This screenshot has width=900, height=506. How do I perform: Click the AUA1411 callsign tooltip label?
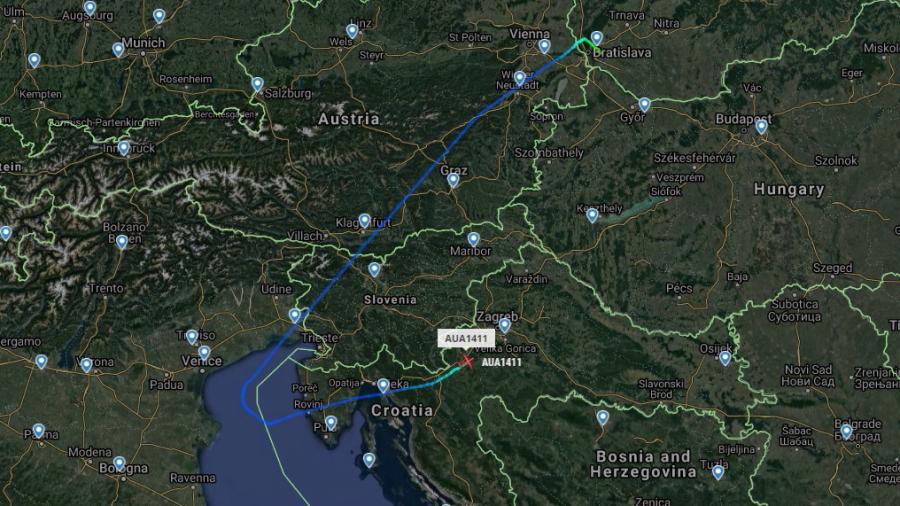point(466,338)
